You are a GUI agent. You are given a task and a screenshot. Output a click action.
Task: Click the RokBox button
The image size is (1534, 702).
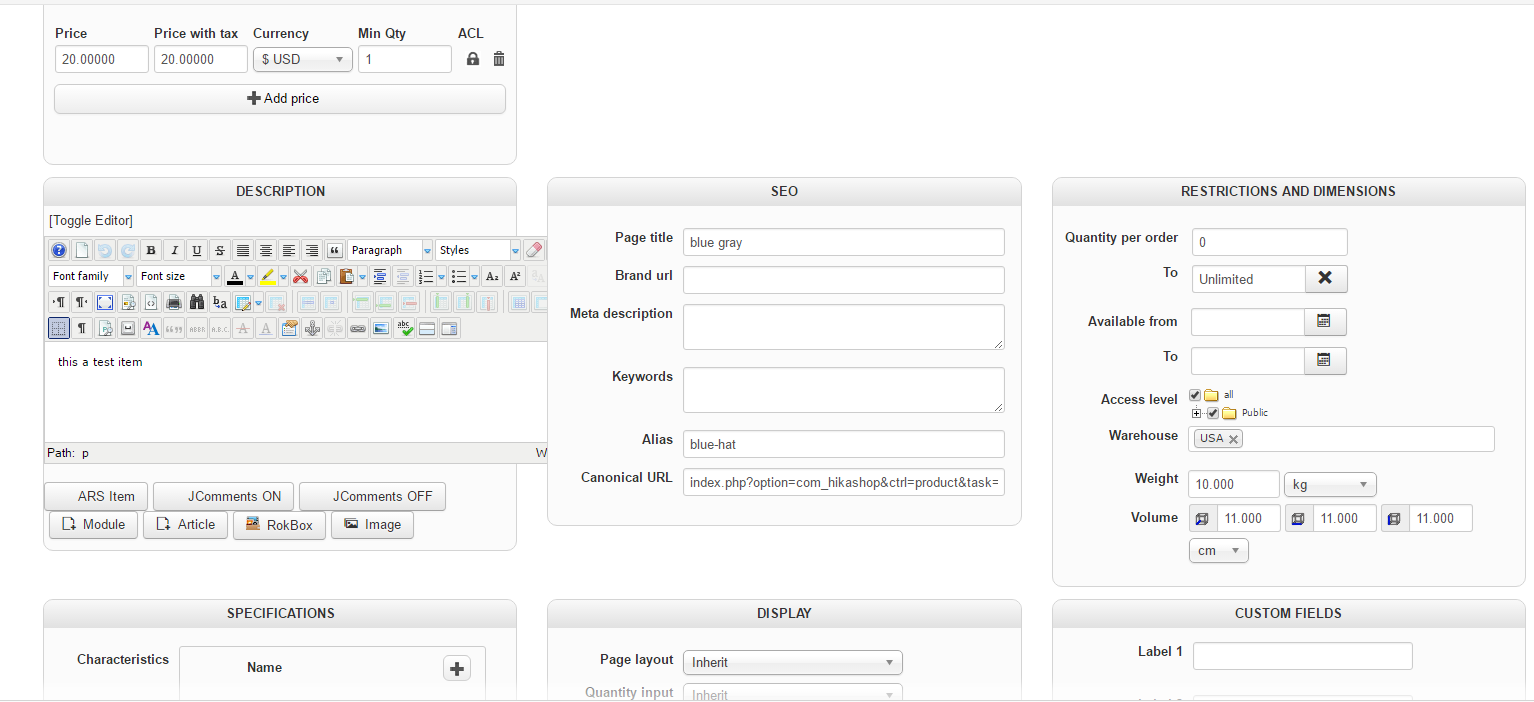[279, 524]
